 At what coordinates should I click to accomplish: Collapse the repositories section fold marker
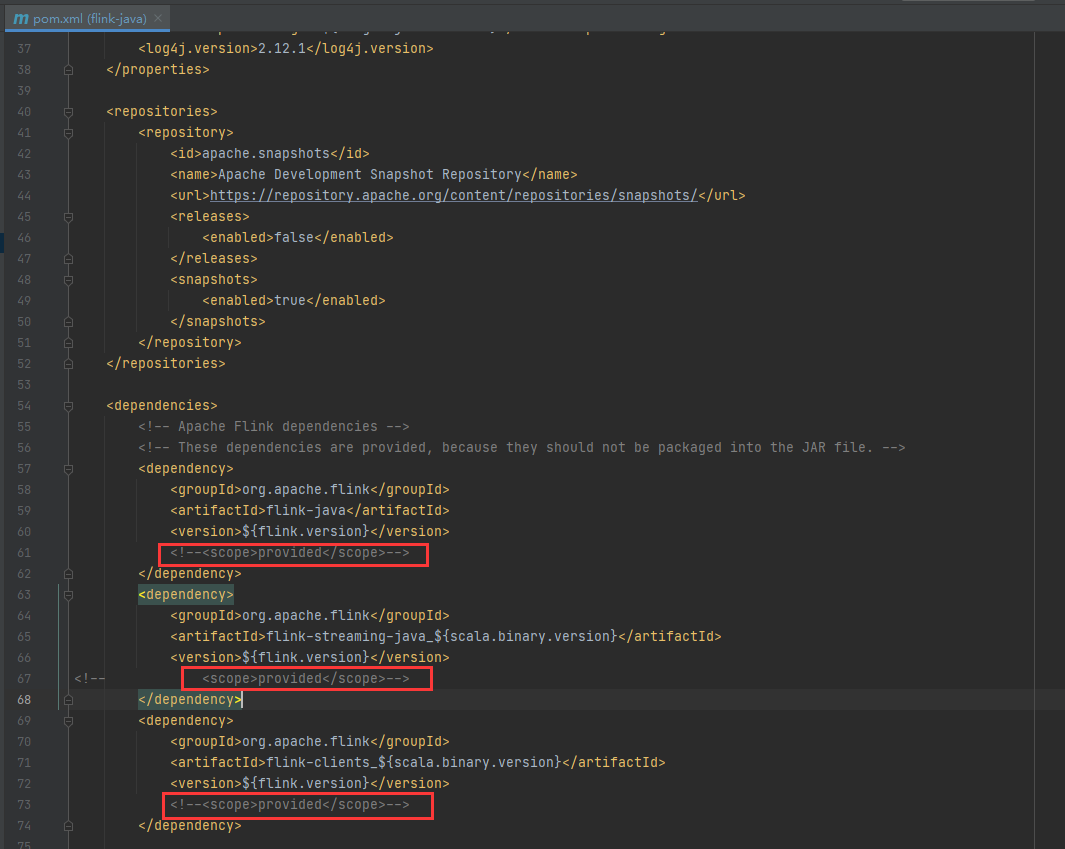coord(66,111)
